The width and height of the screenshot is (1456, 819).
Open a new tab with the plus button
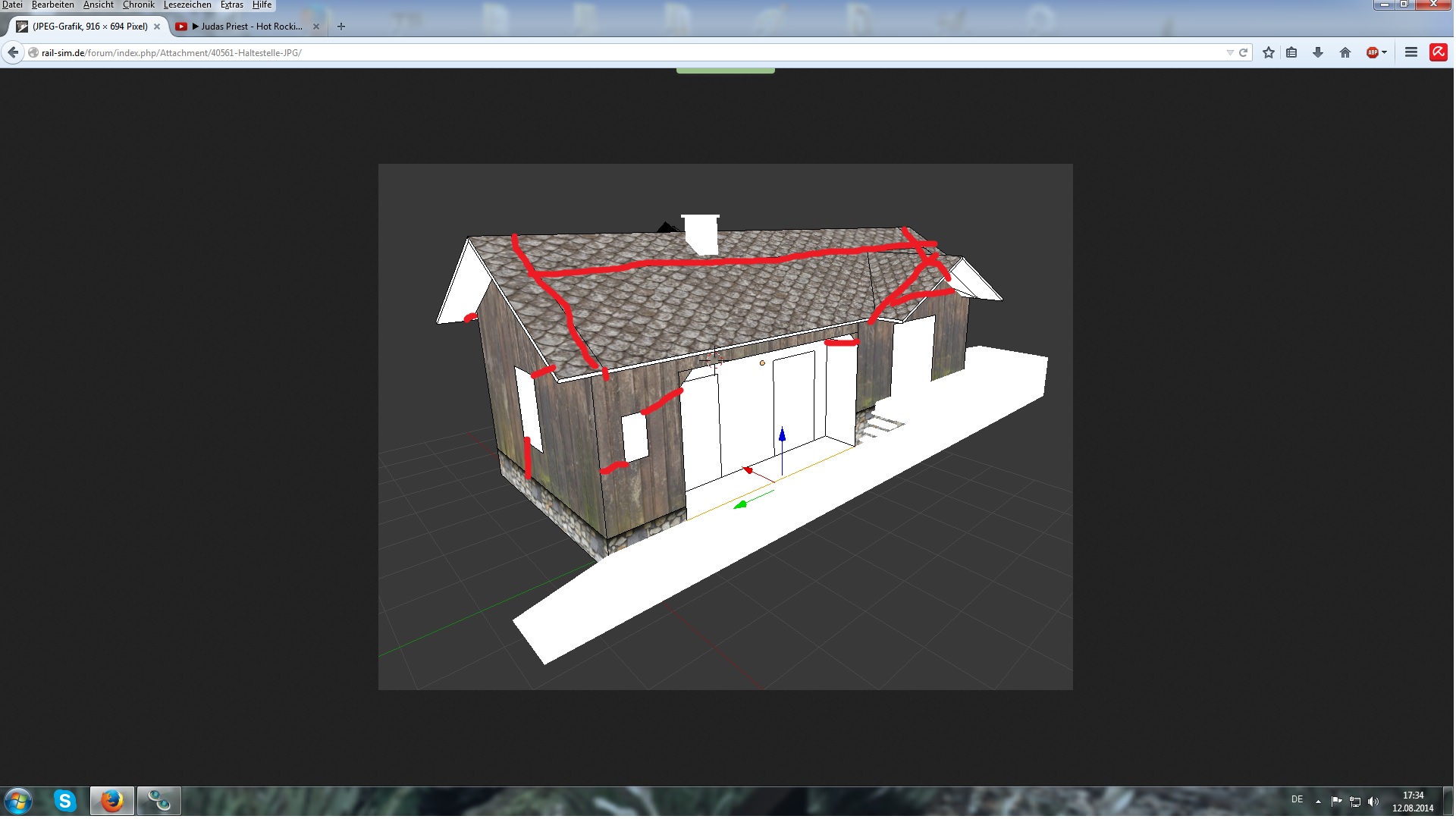tap(341, 27)
